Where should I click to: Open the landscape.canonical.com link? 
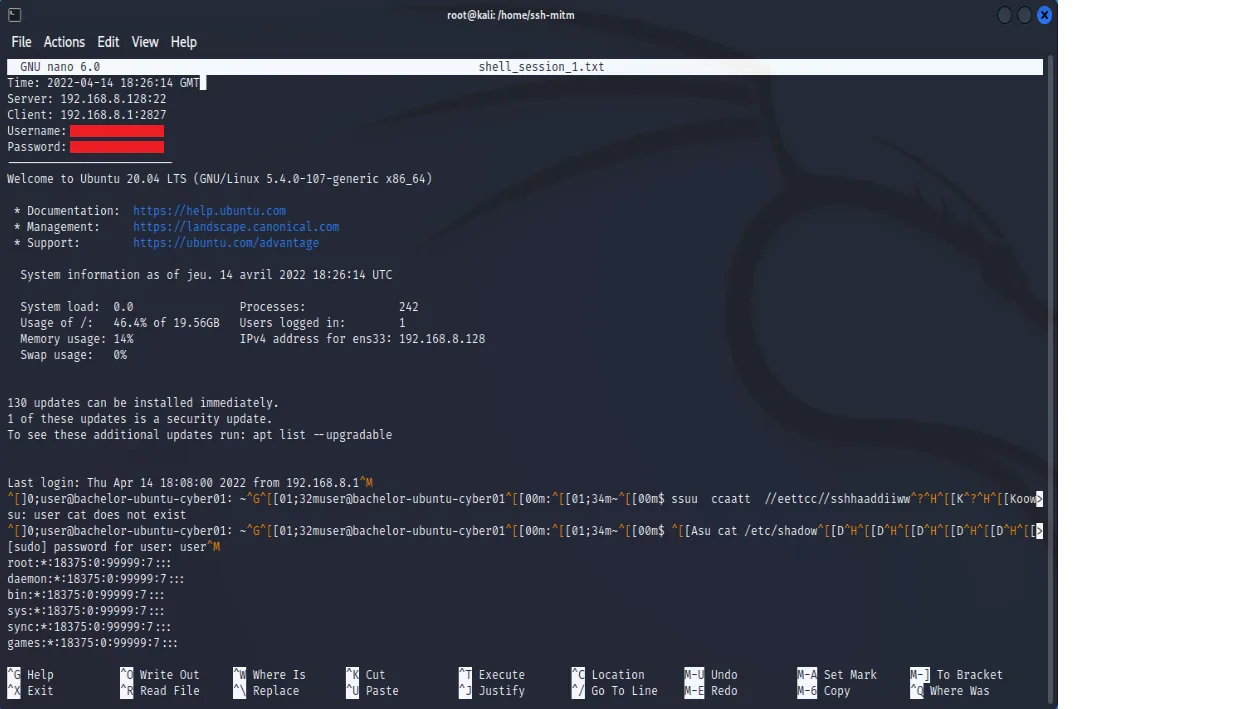click(x=236, y=227)
